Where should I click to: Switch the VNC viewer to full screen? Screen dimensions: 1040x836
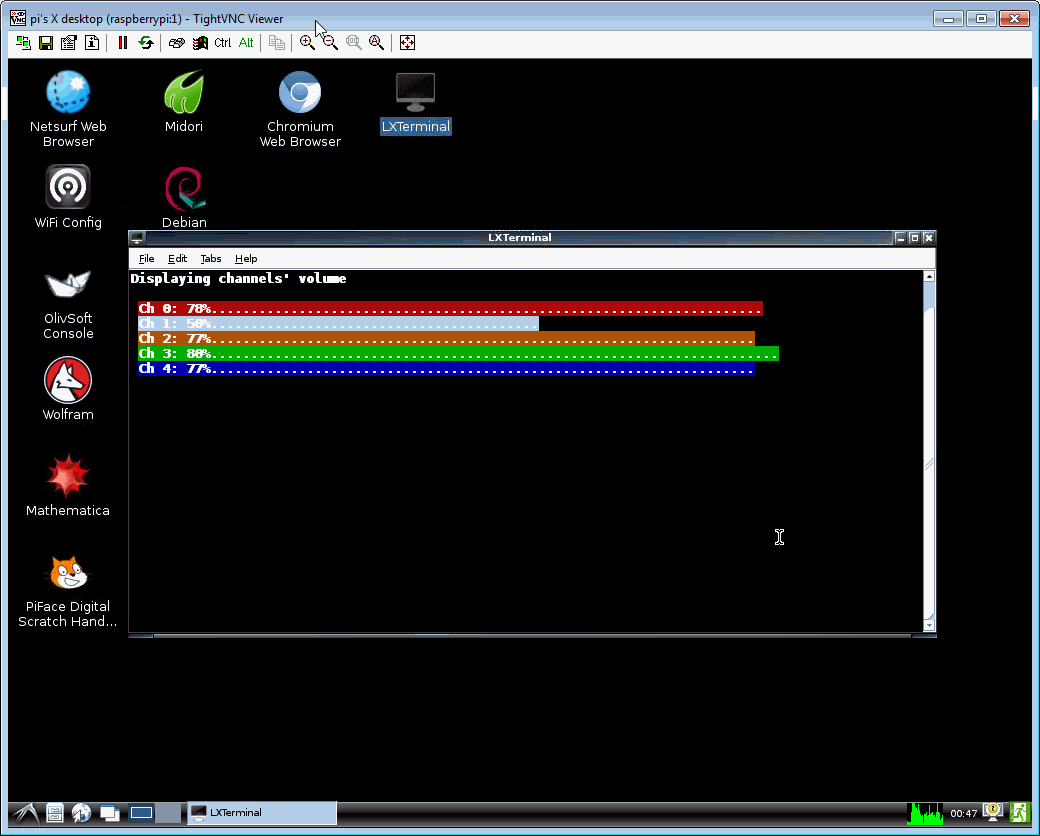pos(407,43)
